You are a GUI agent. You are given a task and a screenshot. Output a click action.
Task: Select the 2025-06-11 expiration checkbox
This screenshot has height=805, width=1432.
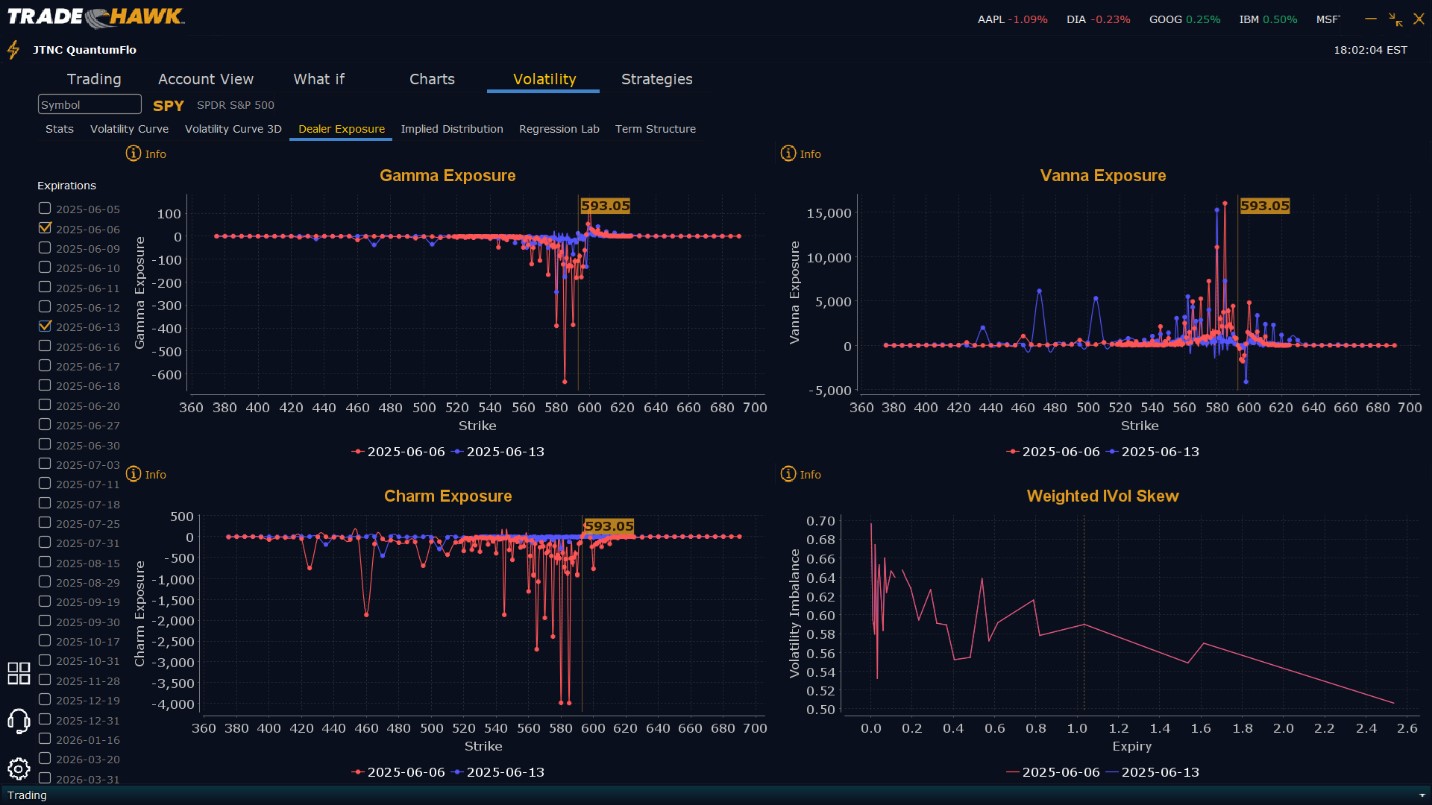(45, 287)
